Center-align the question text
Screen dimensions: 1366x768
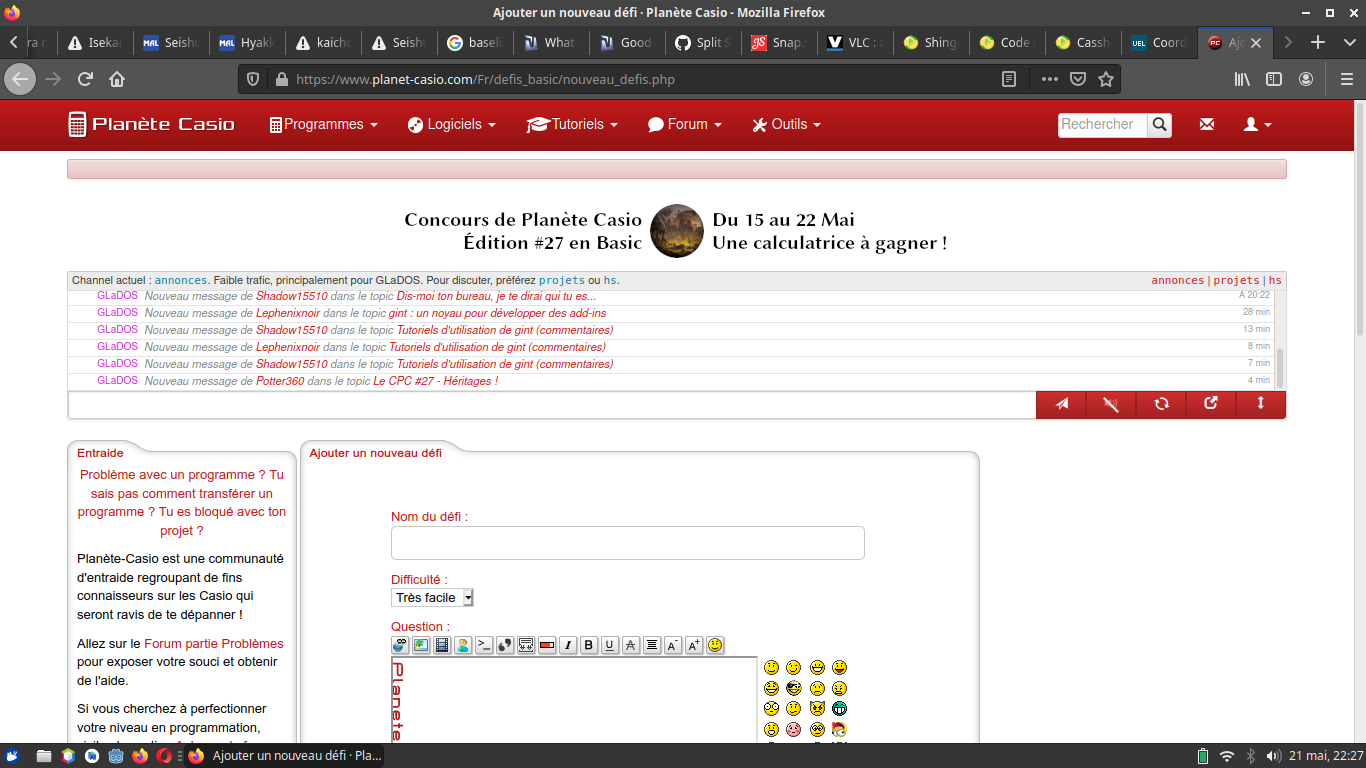coord(652,645)
